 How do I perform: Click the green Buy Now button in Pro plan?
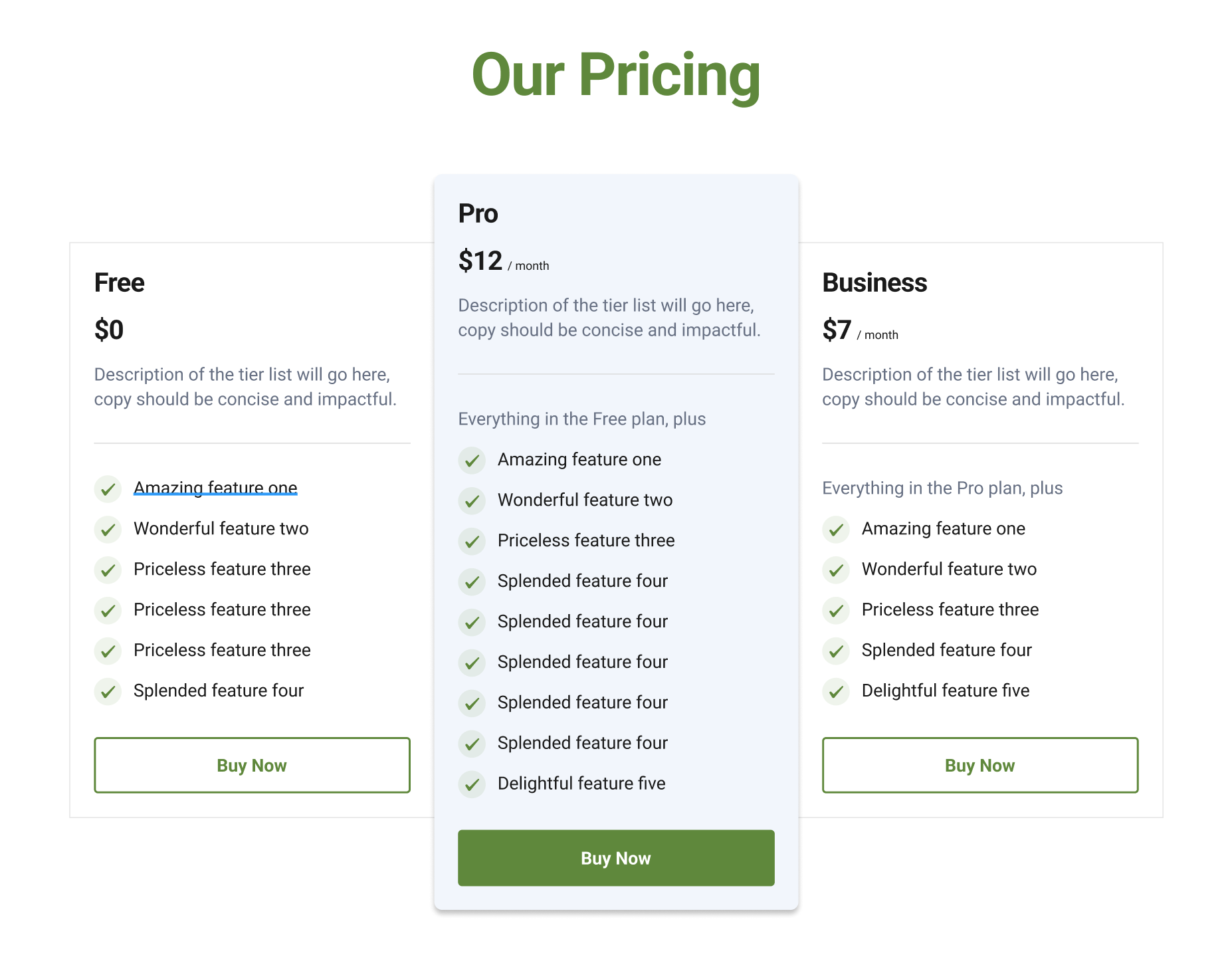(x=616, y=858)
